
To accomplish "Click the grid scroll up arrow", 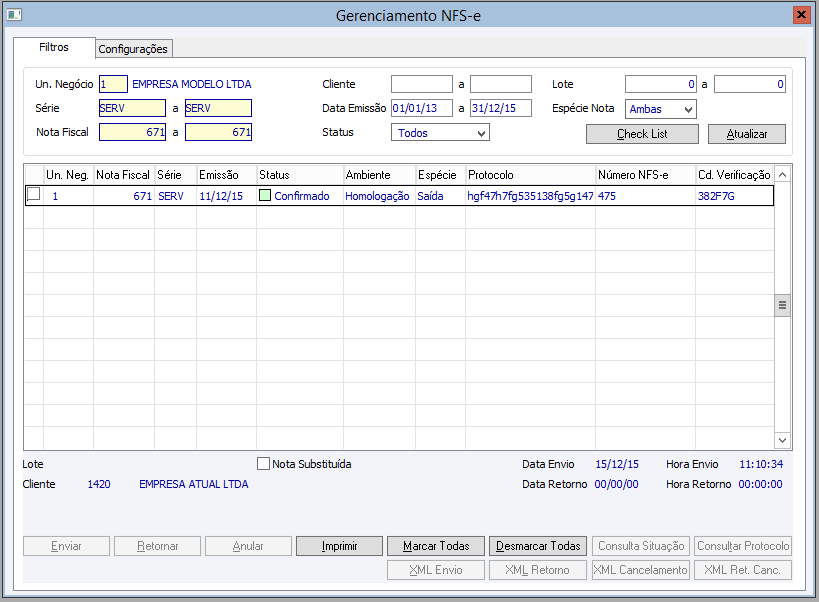I will 782,175.
